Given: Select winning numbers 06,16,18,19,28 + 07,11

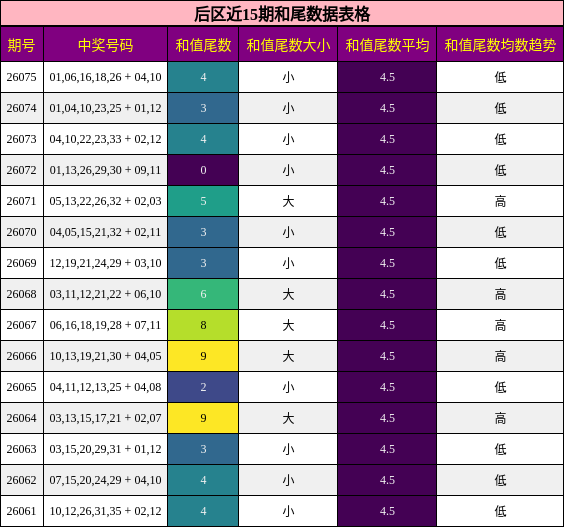Looking at the screenshot, I should (105, 325).
